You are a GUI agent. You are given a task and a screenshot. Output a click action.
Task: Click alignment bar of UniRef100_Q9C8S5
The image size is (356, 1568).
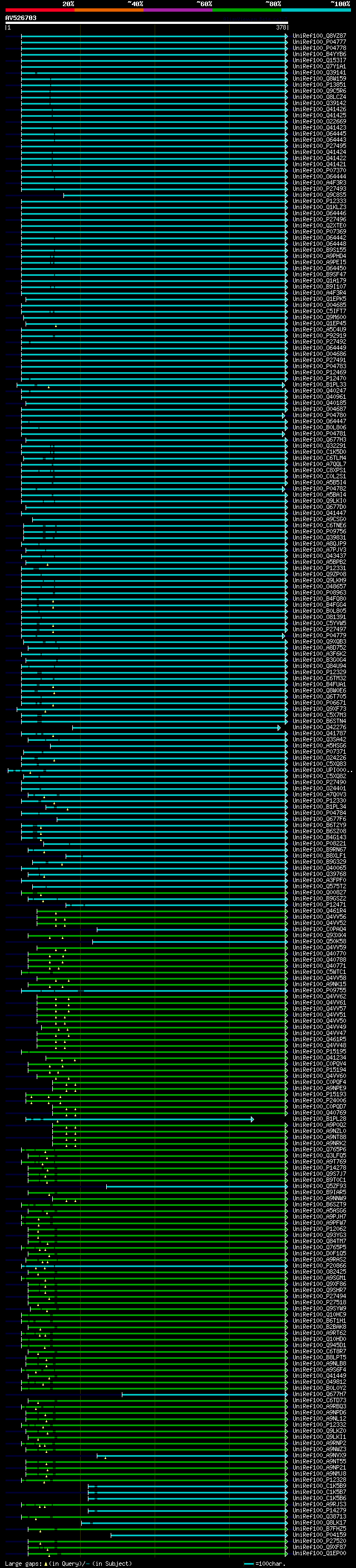pos(175,195)
